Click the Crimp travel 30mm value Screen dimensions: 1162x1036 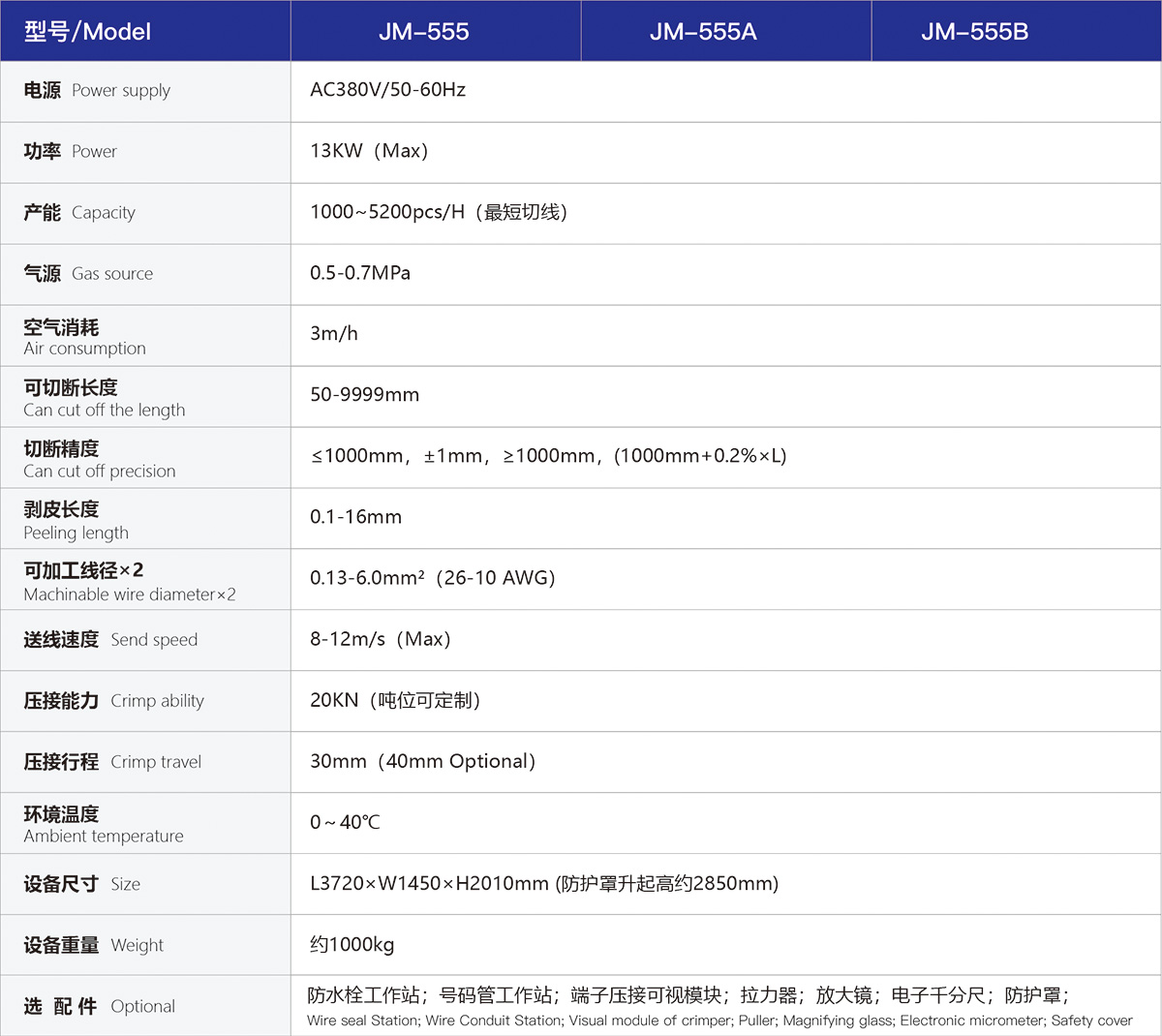[422, 761]
